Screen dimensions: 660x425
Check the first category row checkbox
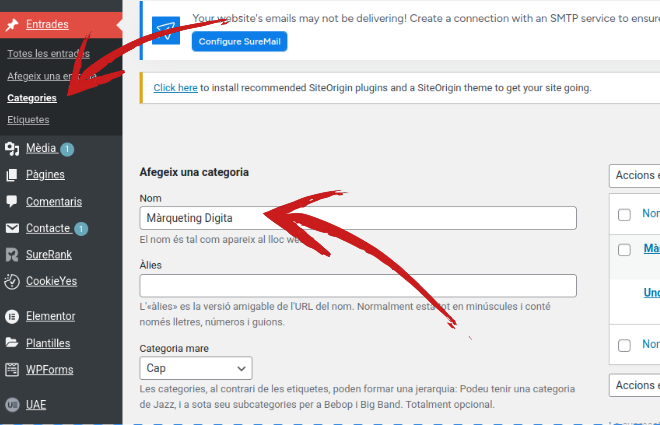pos(624,249)
